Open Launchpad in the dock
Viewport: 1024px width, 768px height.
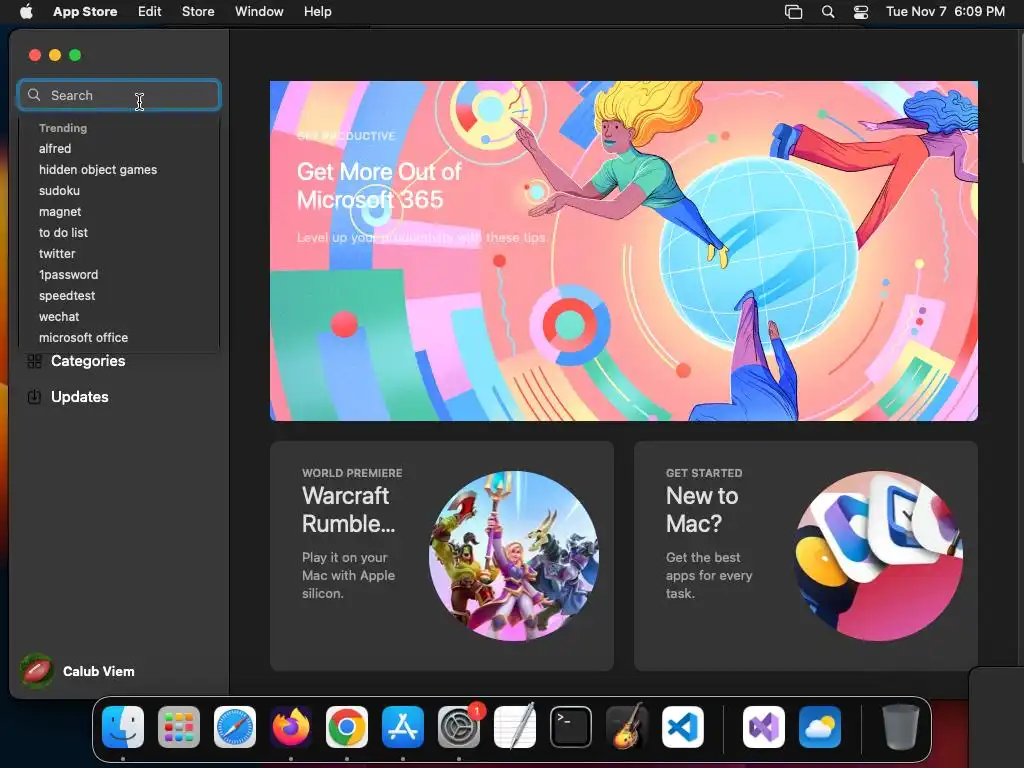tap(179, 727)
